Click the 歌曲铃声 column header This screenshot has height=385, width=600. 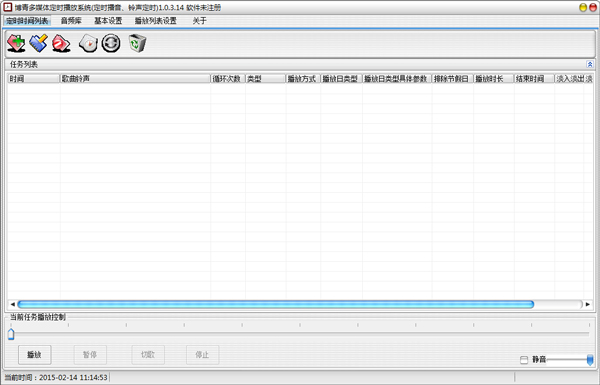click(135, 78)
